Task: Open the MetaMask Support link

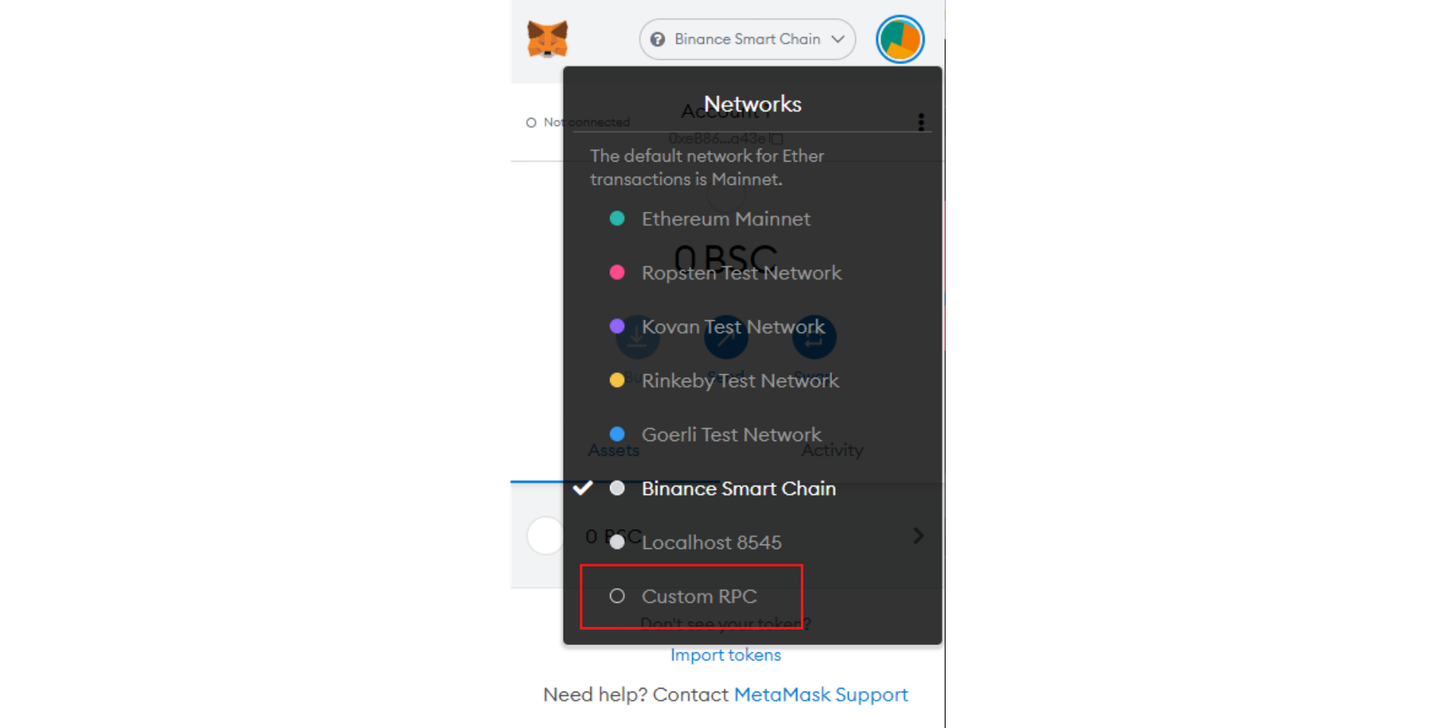Action: click(x=821, y=694)
